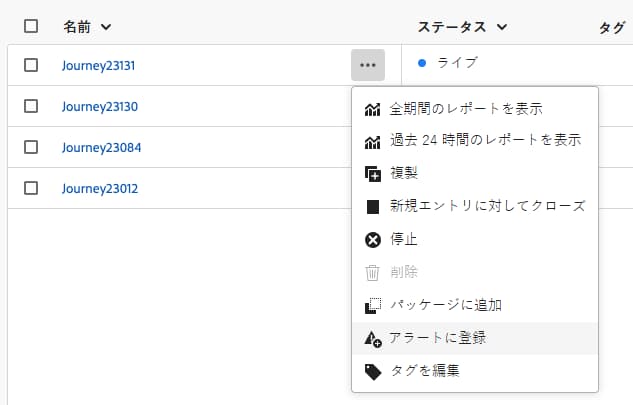Click the duplicate (複製) icon
Viewport: 633px width, 405px height.
373,174
